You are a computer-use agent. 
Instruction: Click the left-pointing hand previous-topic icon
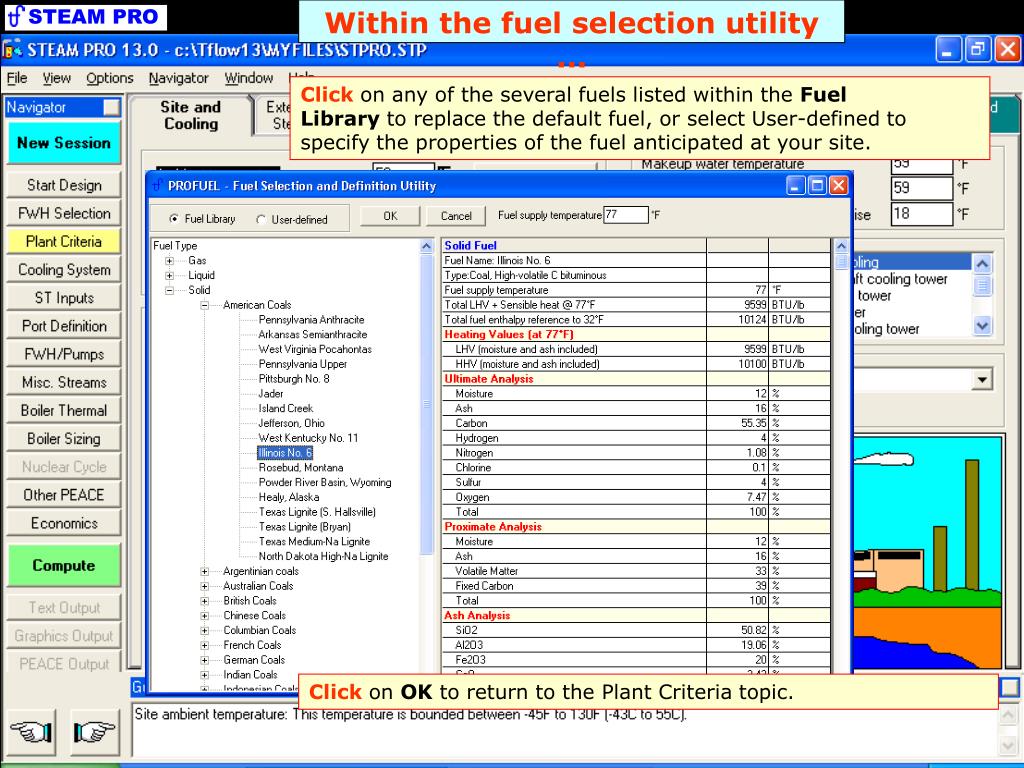pos(31,732)
